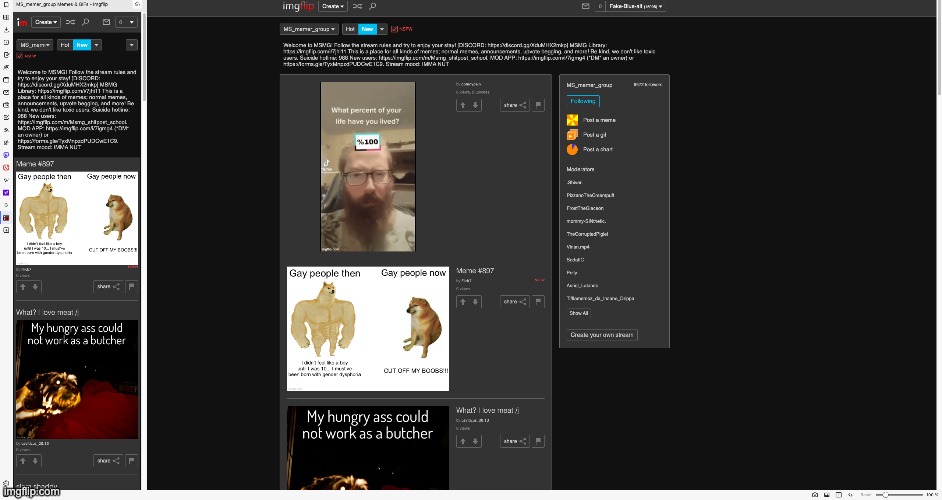The image size is (942, 500).
Task: Toggle NSFW checkbox in left sidebar panel
Action: point(20,56)
